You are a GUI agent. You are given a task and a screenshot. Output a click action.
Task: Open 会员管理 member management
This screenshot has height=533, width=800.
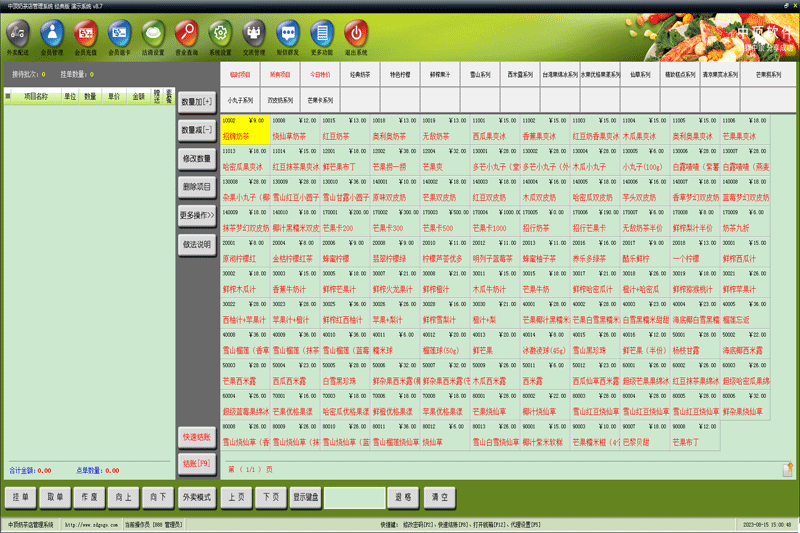click(x=52, y=37)
